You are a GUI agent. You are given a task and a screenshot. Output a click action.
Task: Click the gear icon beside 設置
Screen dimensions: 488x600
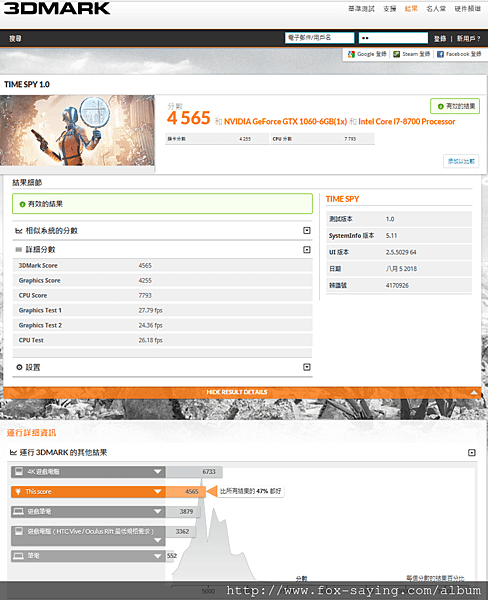19,367
